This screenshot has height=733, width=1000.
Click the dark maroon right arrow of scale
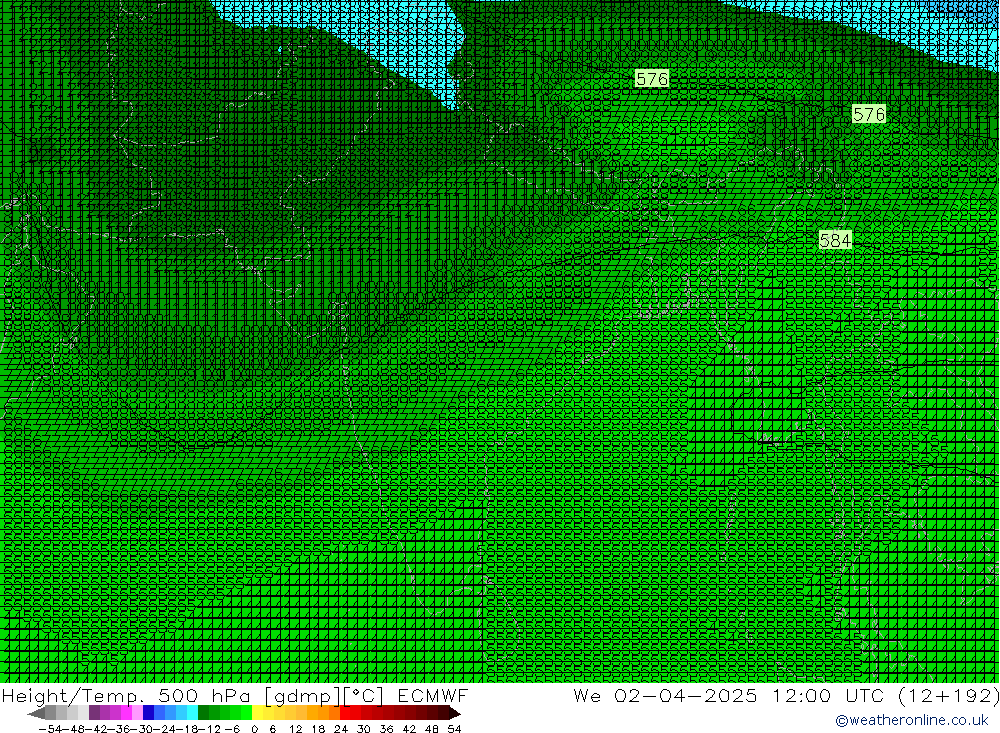[455, 713]
